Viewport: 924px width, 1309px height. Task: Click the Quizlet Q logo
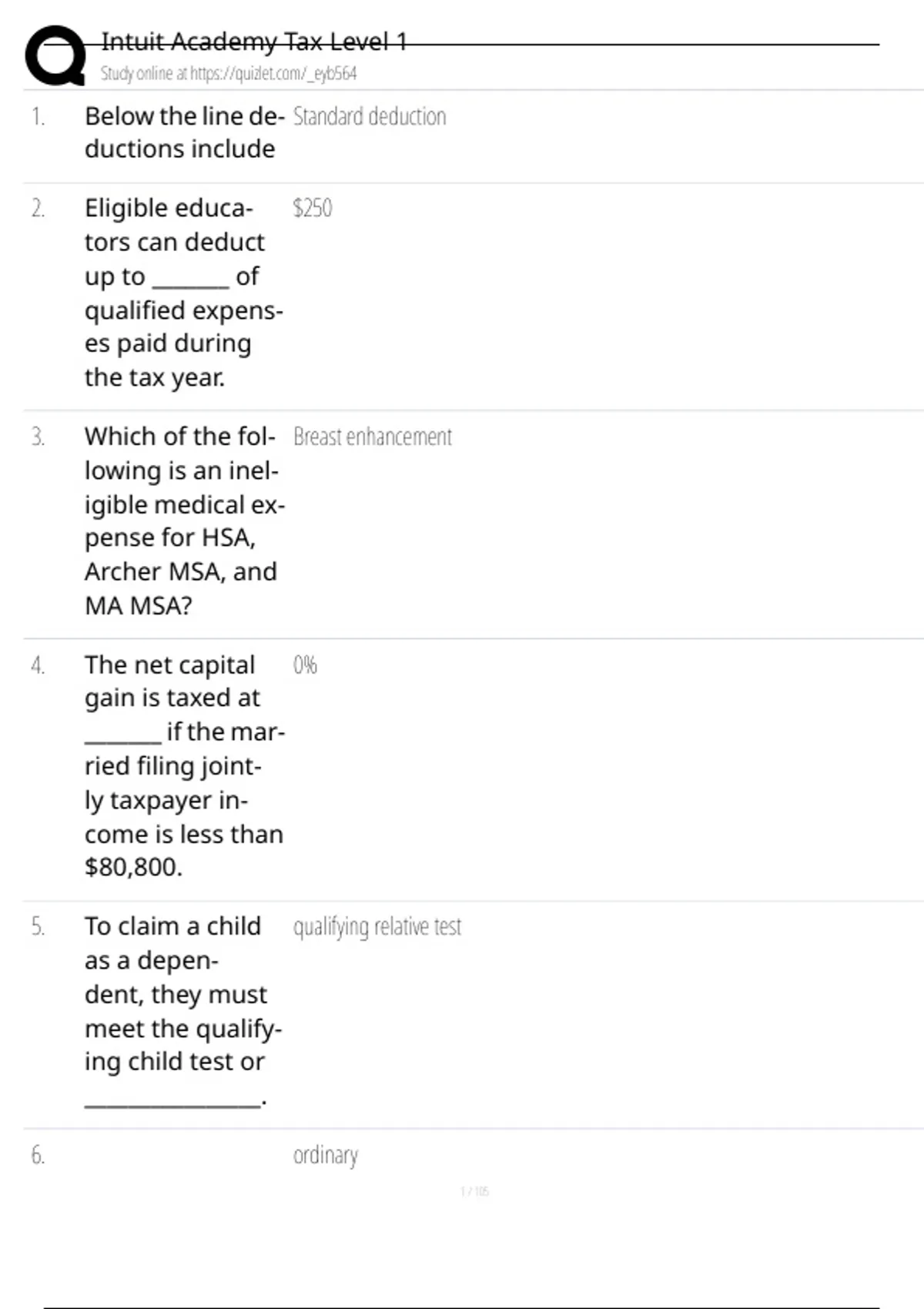click(55, 55)
